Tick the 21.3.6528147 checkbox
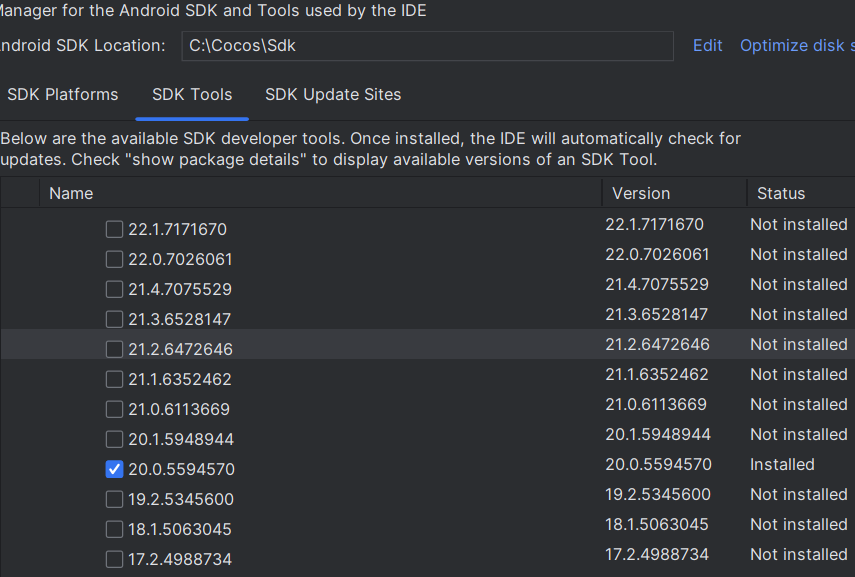855x577 pixels. [x=114, y=319]
